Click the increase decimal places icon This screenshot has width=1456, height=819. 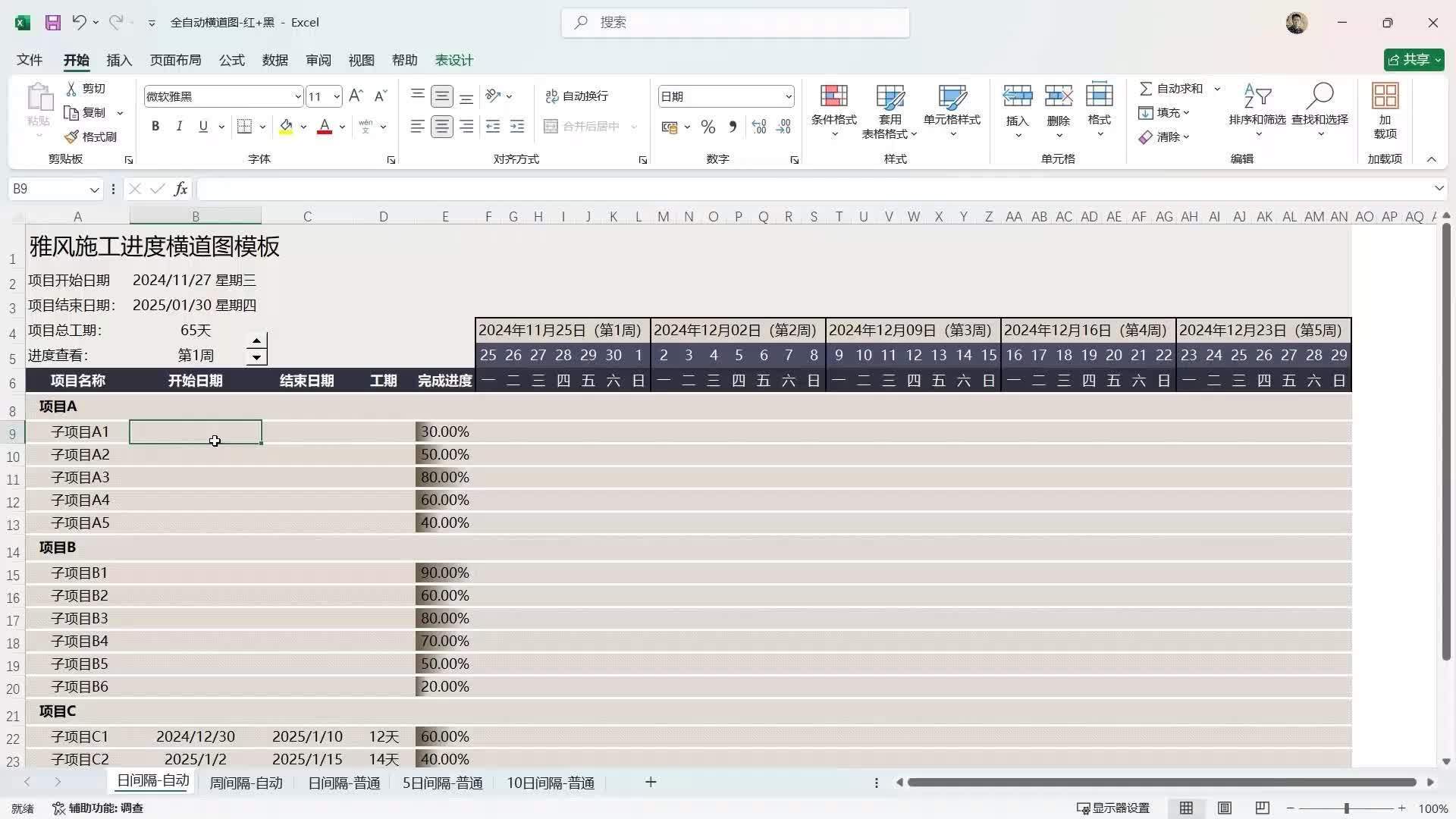pyautogui.click(x=759, y=127)
